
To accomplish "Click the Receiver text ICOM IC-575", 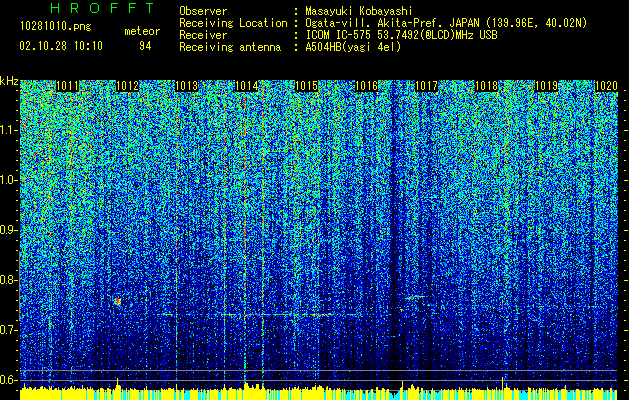I will (338, 35).
